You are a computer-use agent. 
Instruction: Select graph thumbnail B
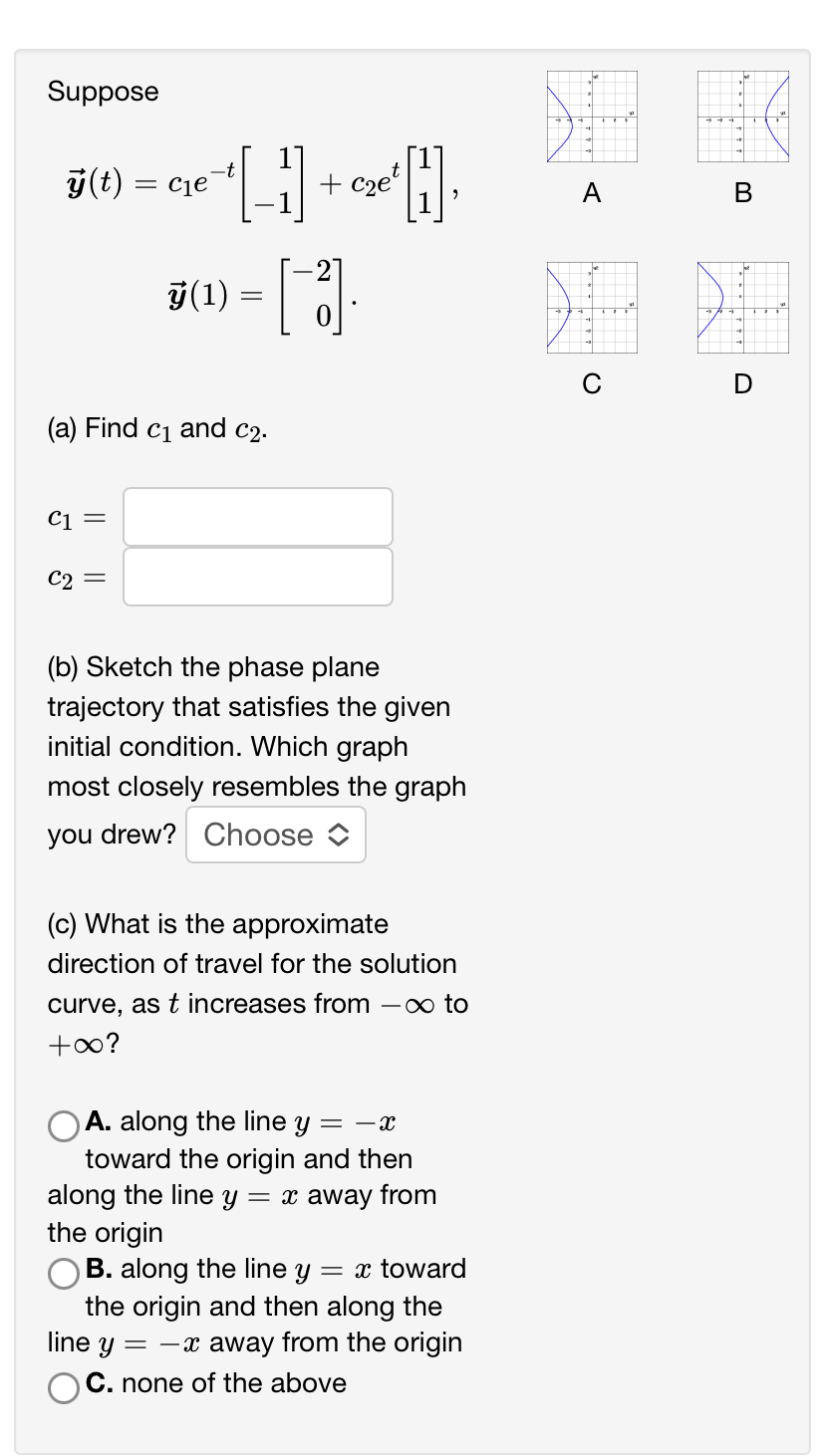point(742,117)
